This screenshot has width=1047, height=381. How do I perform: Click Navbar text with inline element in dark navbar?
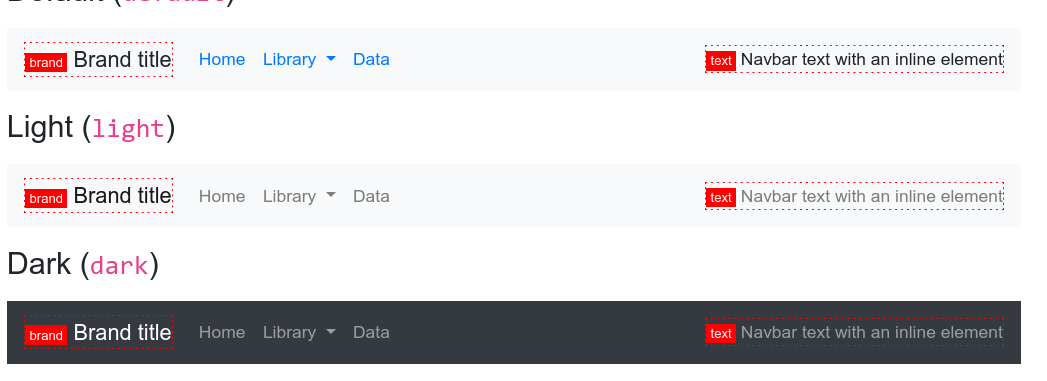pyautogui.click(x=872, y=332)
